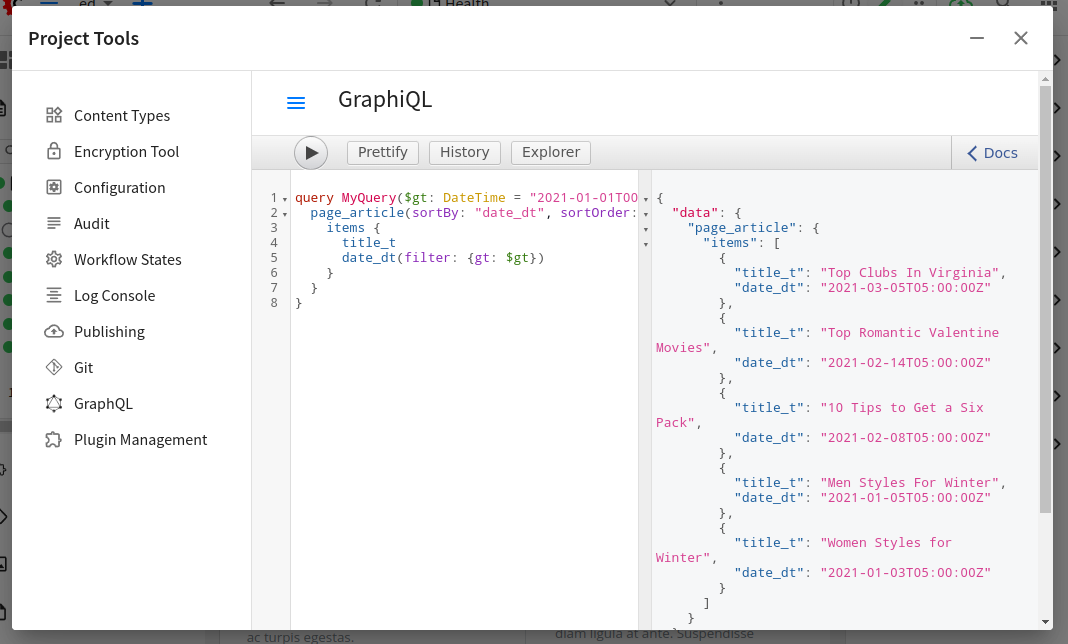1068x644 pixels.
Task: Click the GraphQL logo icon
Action: pos(54,403)
